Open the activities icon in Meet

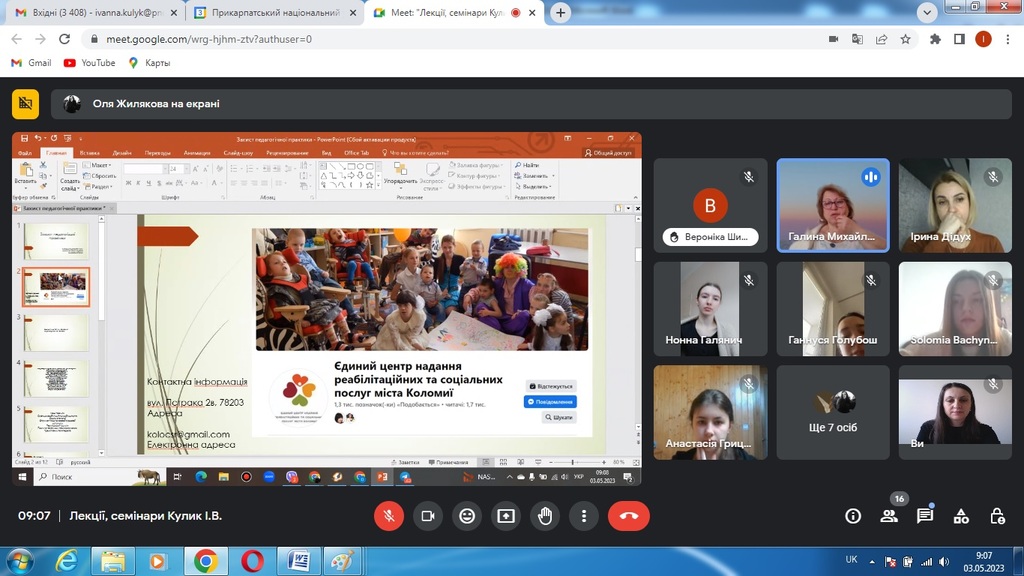click(x=961, y=516)
